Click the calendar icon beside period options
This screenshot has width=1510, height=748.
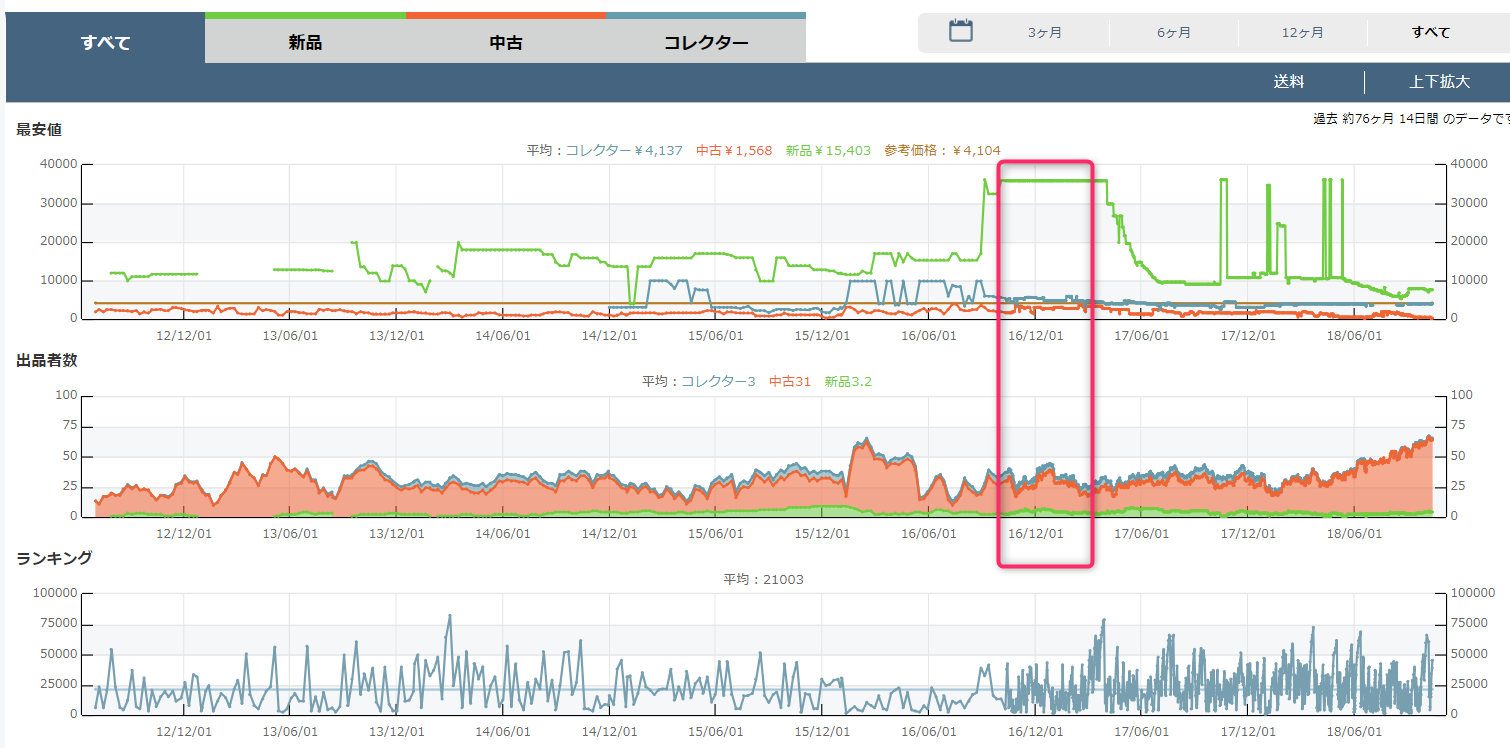click(960, 31)
